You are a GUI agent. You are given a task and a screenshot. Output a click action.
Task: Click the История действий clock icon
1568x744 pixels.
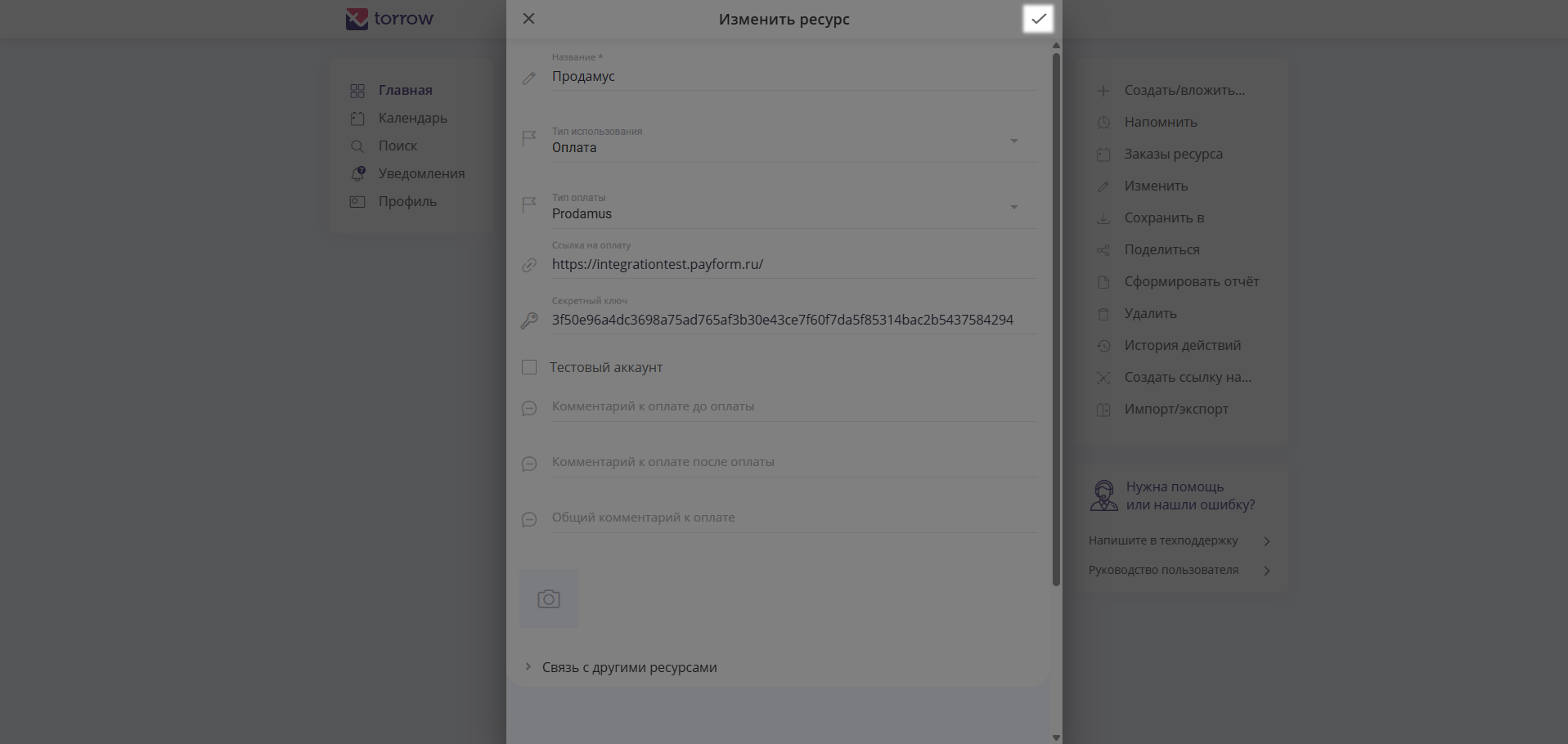point(1103,346)
